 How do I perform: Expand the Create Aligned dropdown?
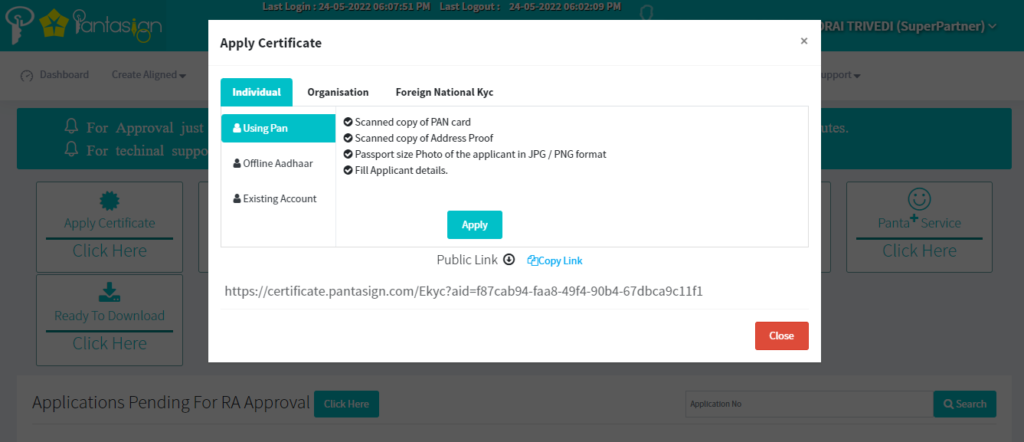149,75
